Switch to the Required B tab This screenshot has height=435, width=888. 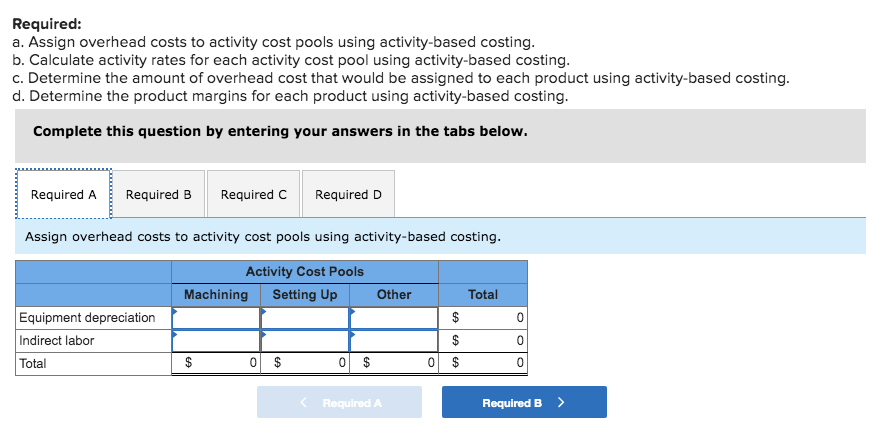tap(159, 194)
